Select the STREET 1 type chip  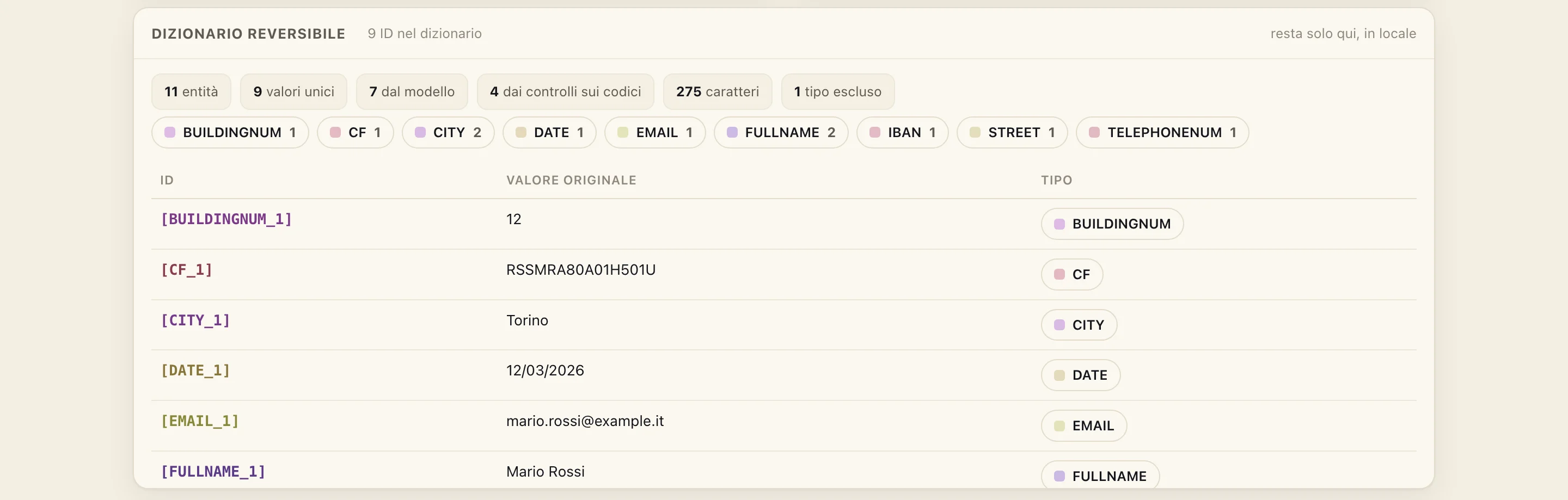click(x=1012, y=133)
